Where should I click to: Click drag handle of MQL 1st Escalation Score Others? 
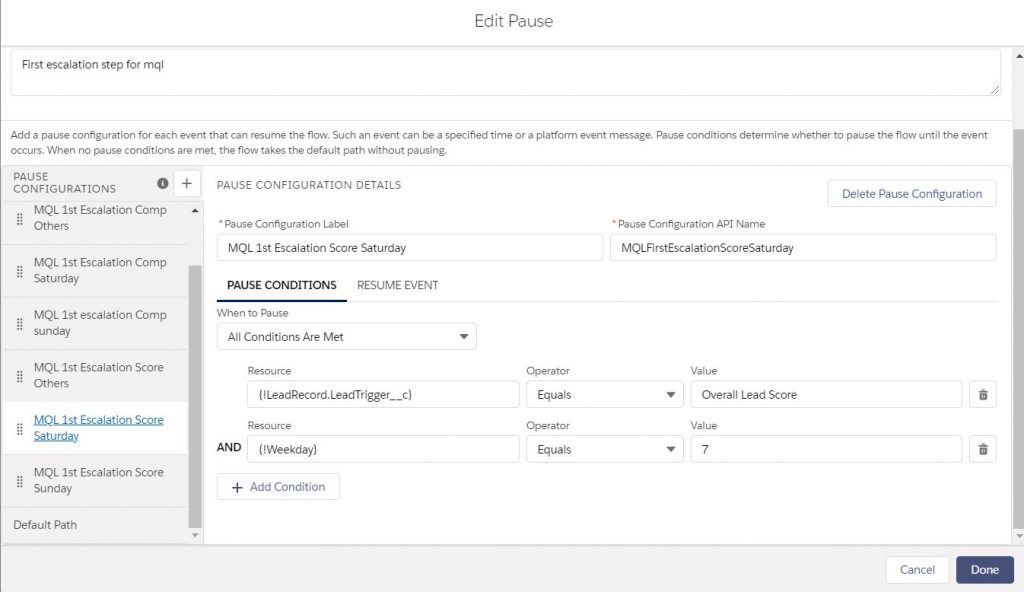coord(19,376)
